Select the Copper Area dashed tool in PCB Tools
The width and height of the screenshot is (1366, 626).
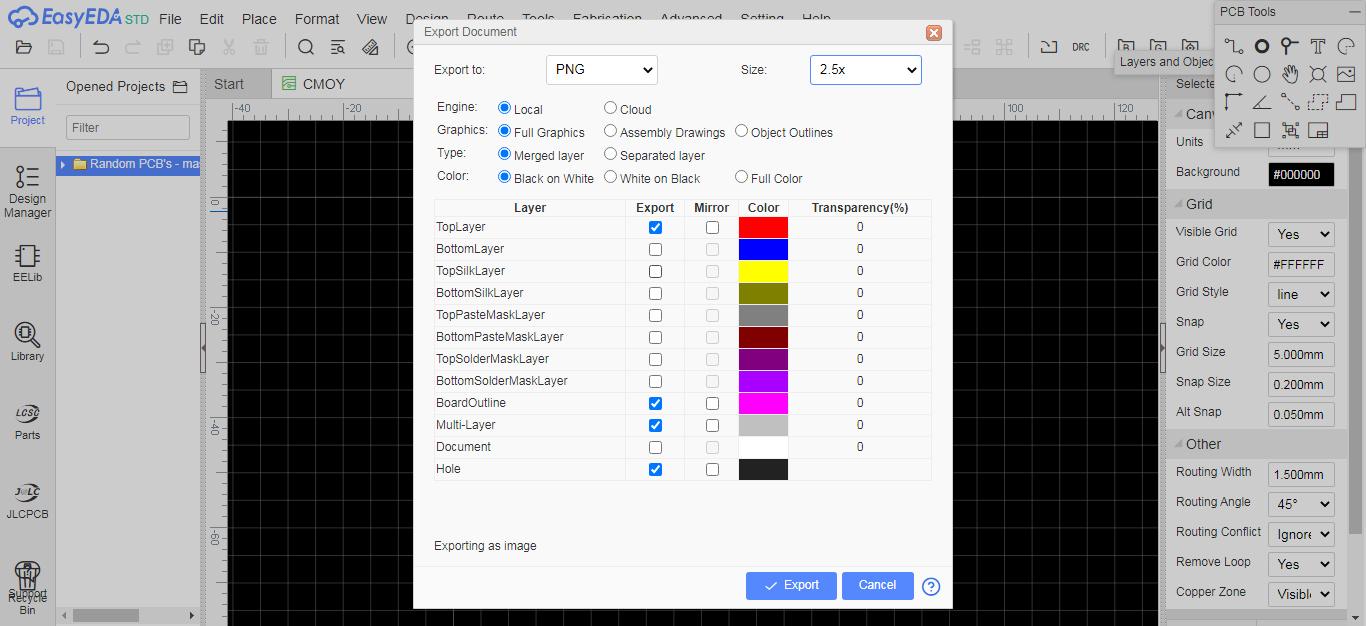1318,102
